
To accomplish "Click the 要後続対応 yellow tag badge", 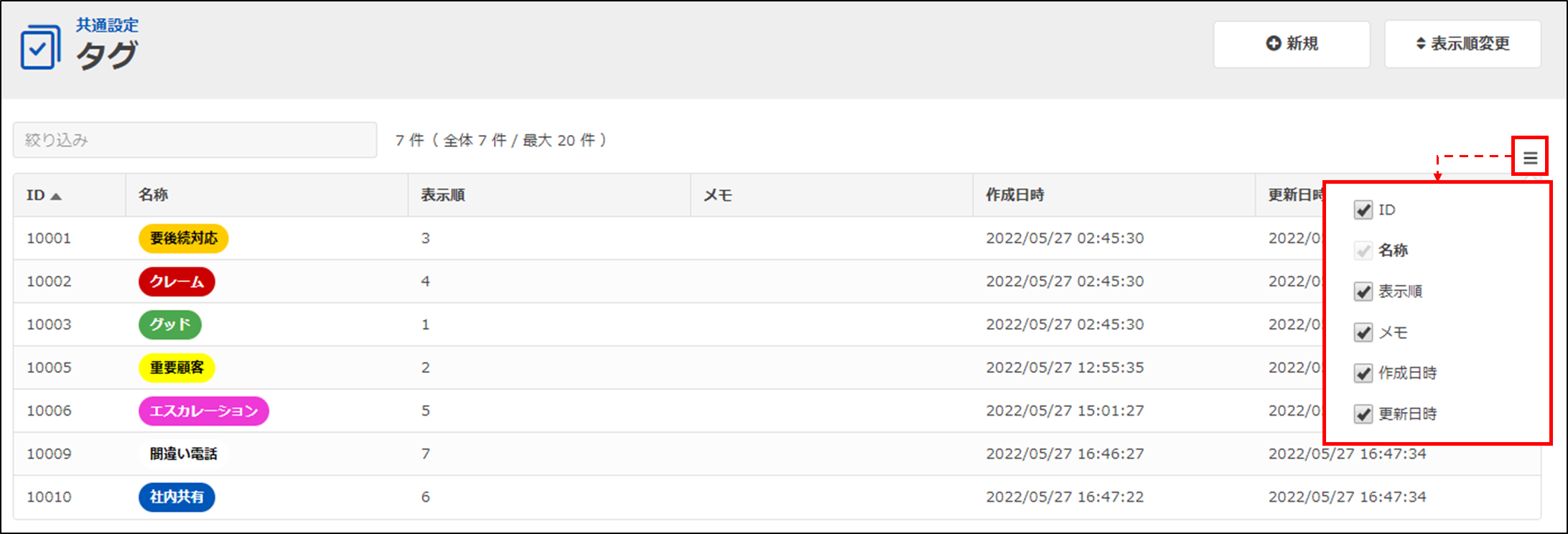I will 183,238.
